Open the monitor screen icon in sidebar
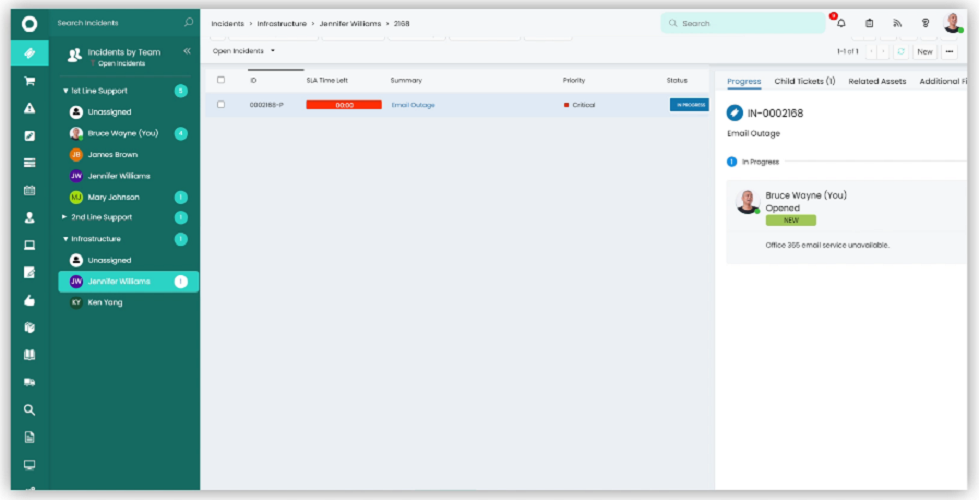979x500 pixels. (x=29, y=465)
